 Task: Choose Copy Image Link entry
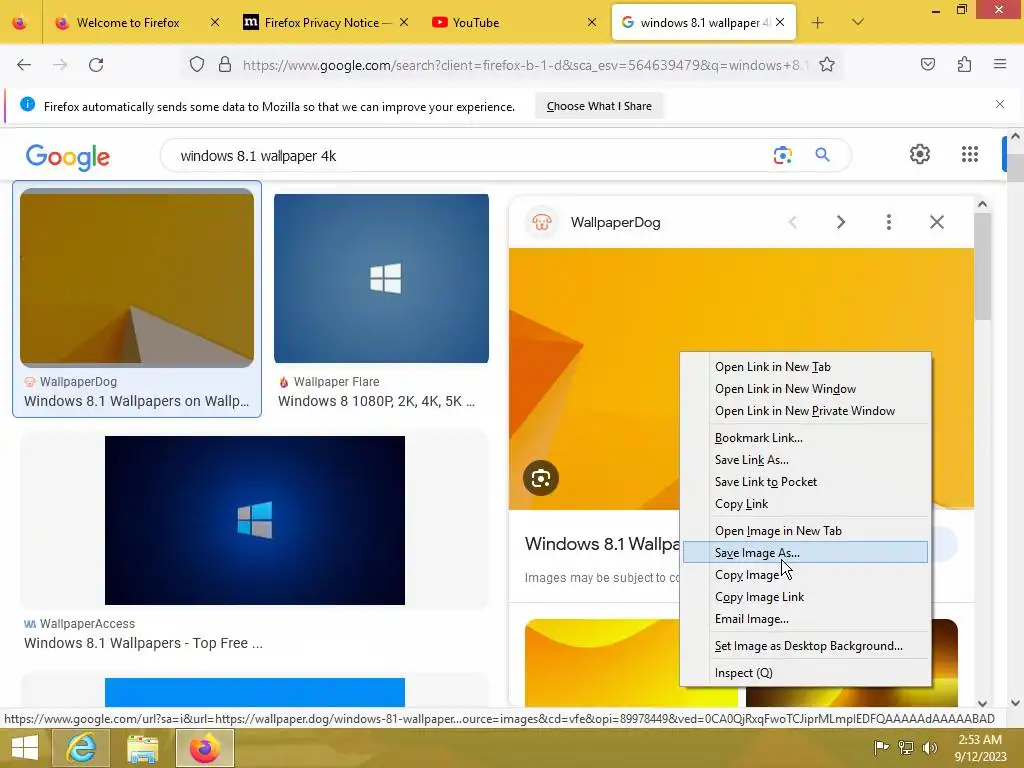coord(805,597)
